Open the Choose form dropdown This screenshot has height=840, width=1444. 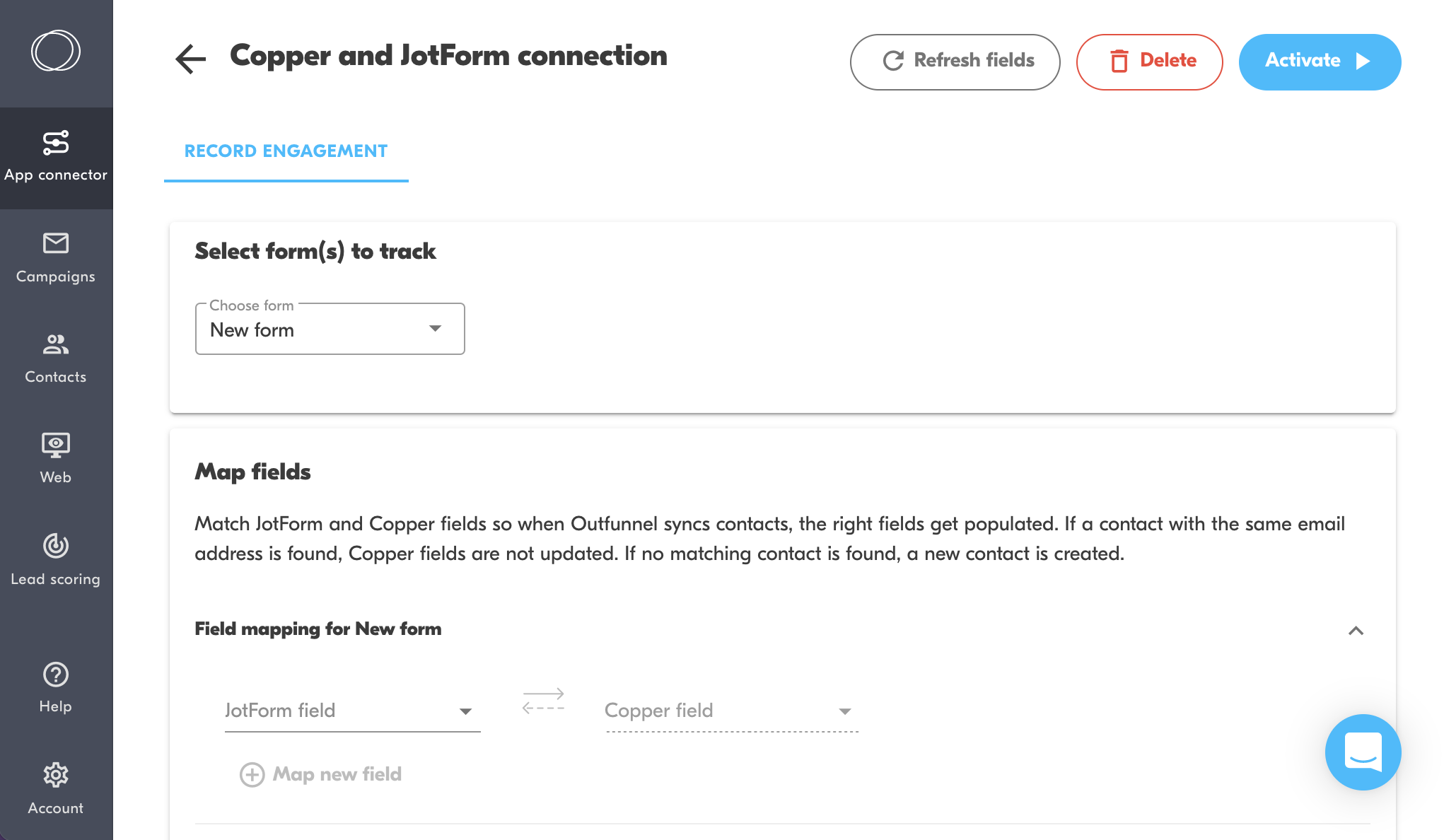pos(330,328)
